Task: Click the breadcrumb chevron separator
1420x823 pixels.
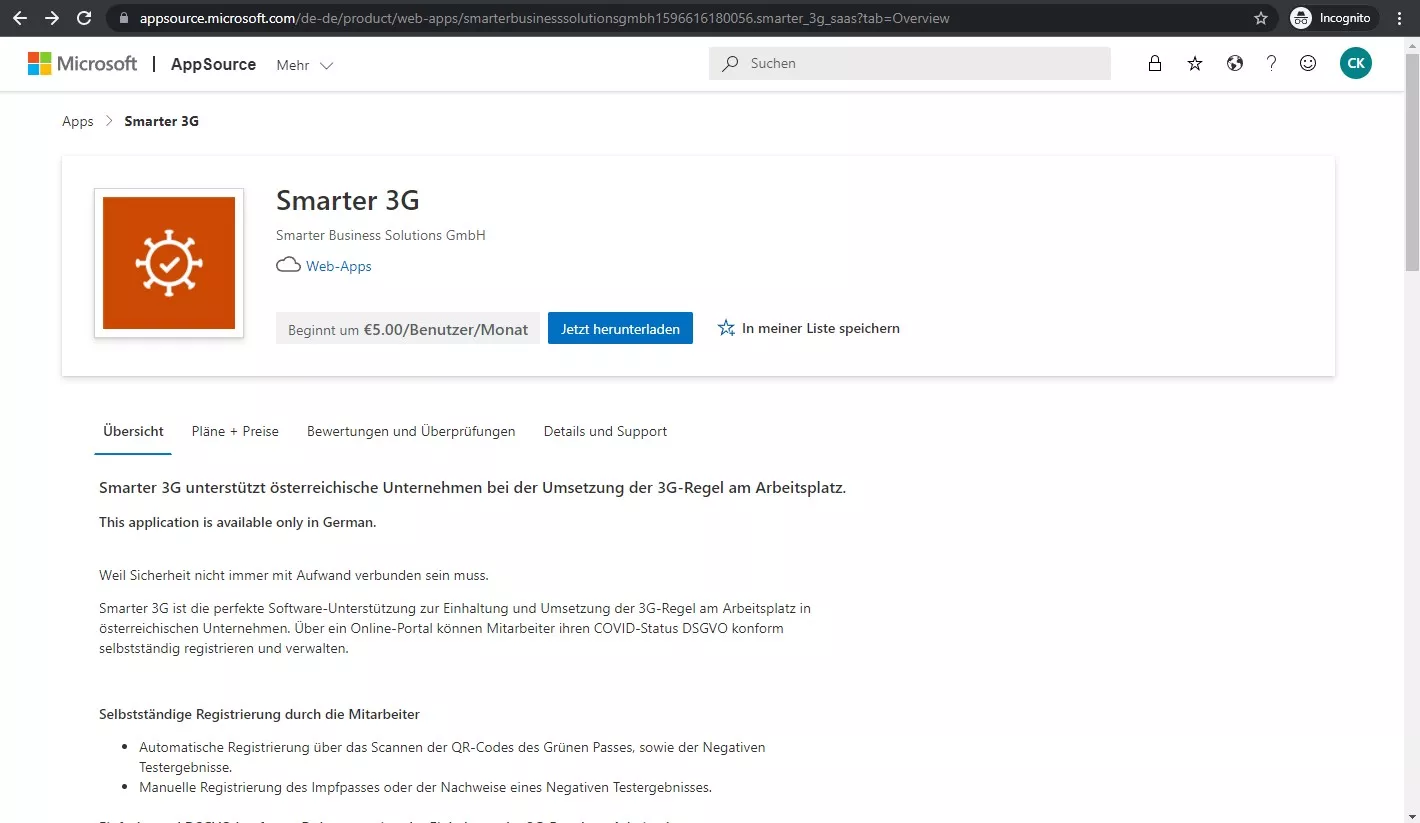Action: (109, 121)
